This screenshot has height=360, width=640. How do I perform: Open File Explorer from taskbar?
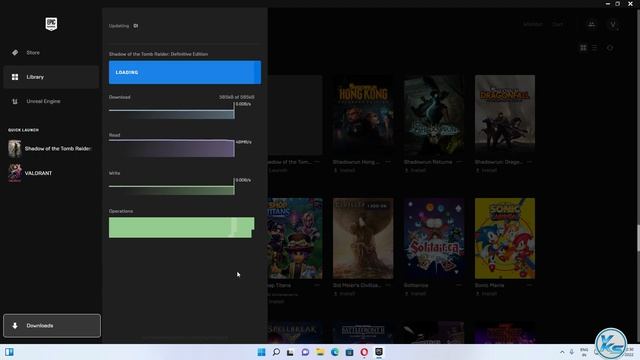tap(320, 352)
